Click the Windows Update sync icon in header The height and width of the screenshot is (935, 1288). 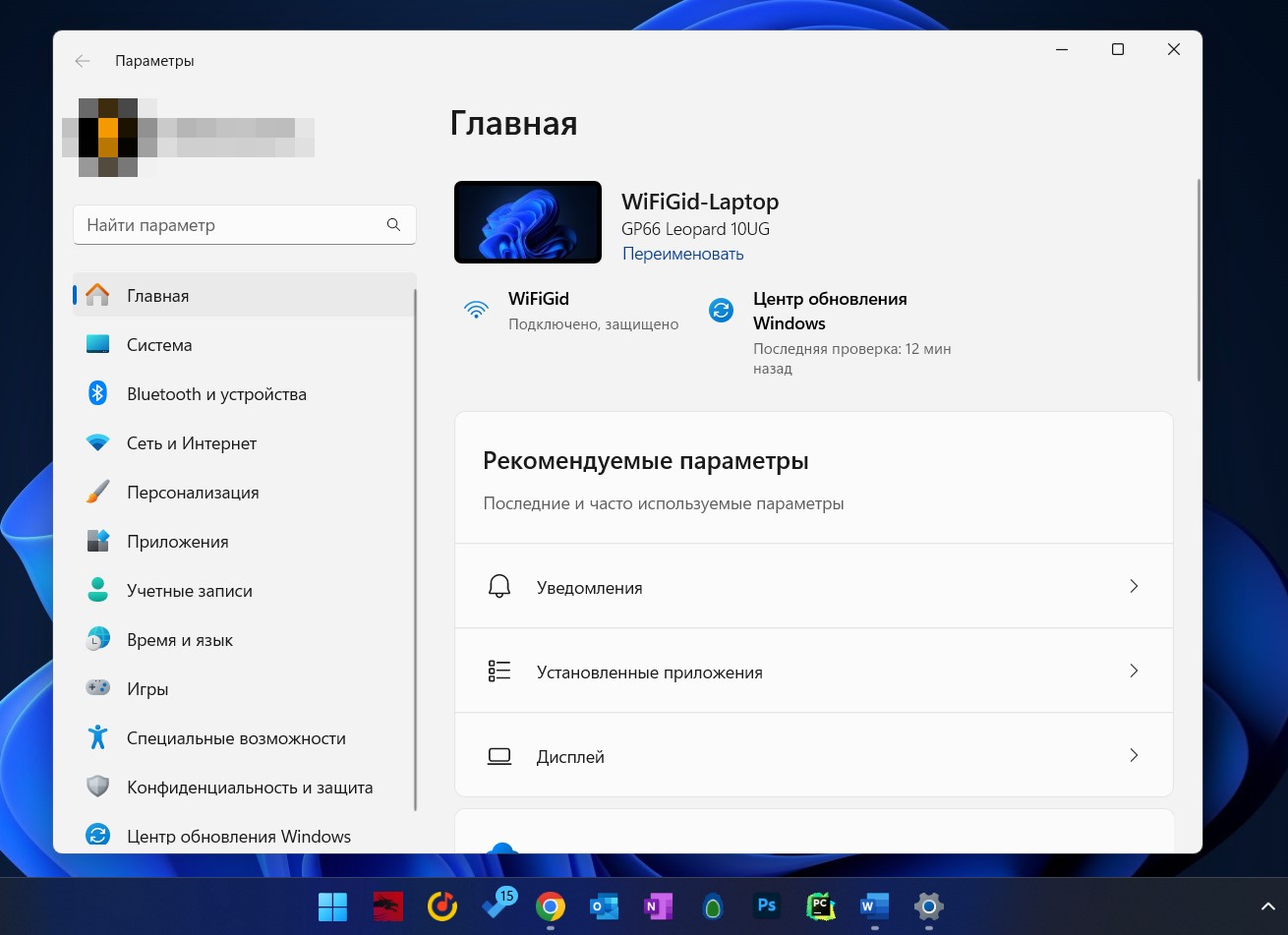click(x=722, y=311)
